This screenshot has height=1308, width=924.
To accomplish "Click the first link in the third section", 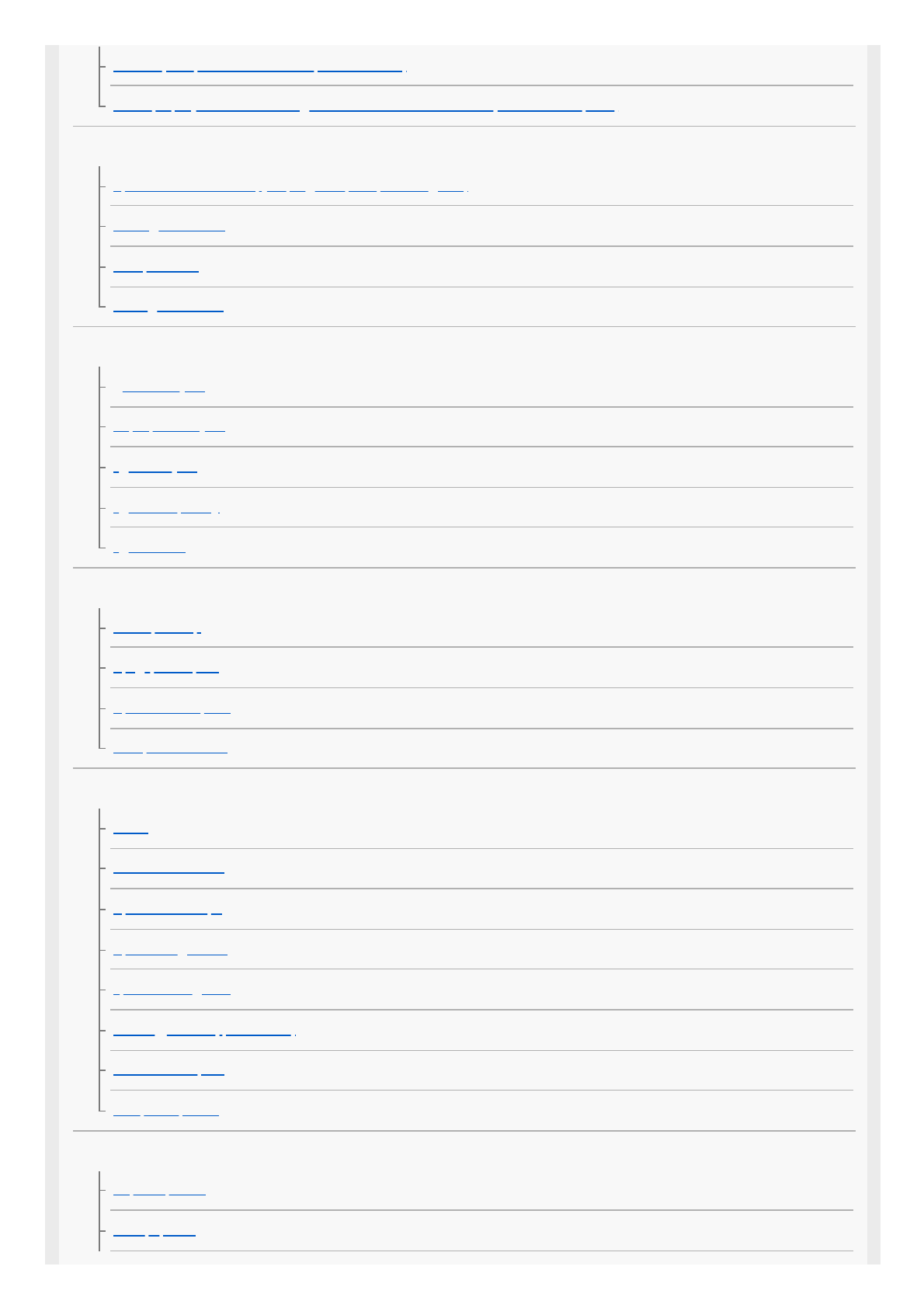I will [163, 389].
